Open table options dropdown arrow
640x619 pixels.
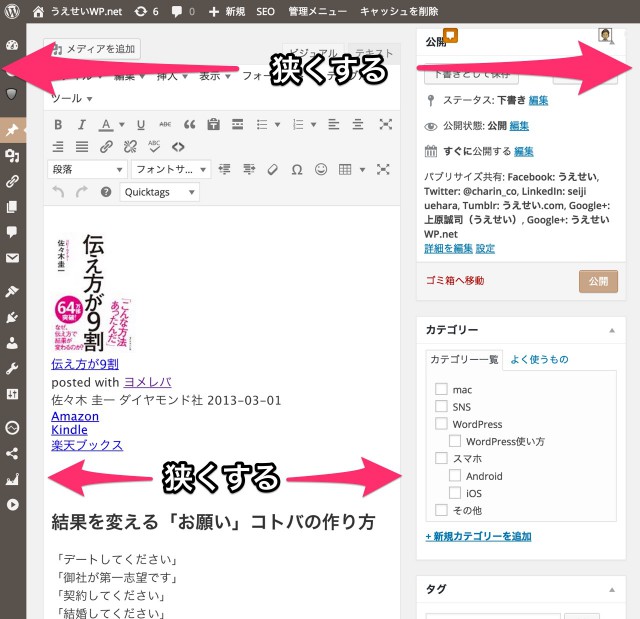[362, 170]
